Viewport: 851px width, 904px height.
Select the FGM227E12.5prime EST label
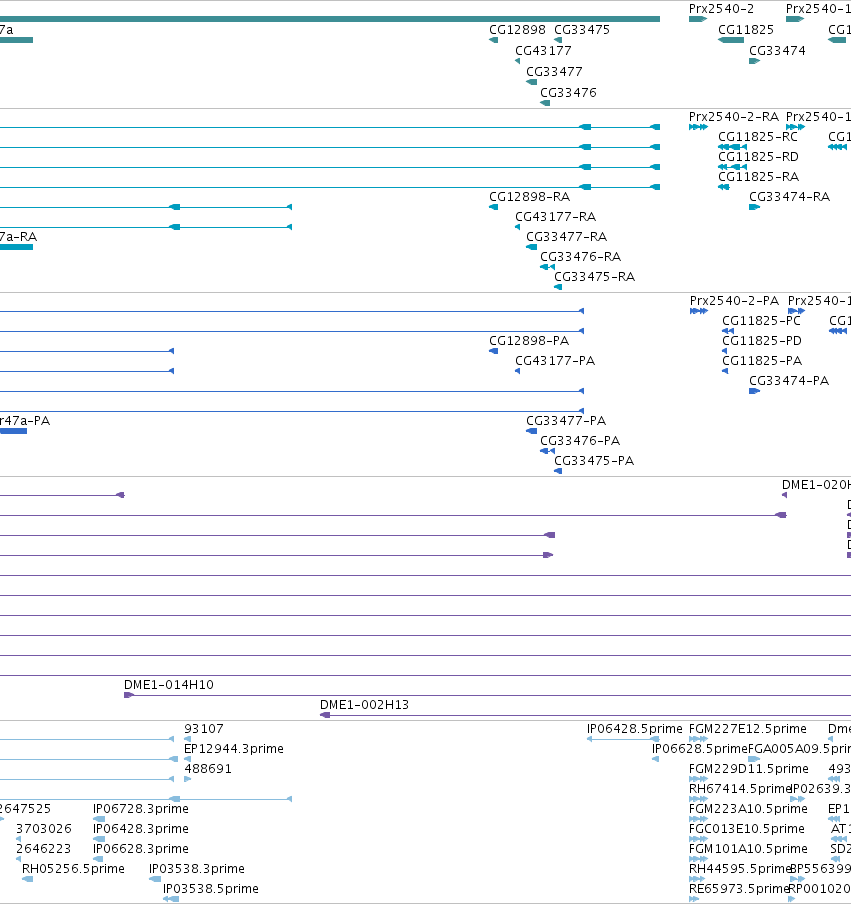point(747,729)
